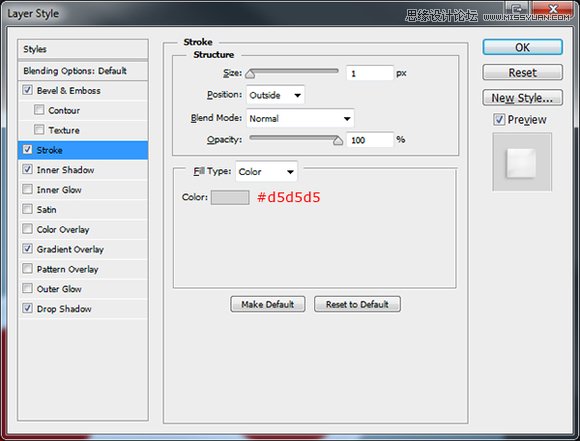The image size is (580, 441).
Task: Open the Fill Type dropdown
Action: coord(266,172)
